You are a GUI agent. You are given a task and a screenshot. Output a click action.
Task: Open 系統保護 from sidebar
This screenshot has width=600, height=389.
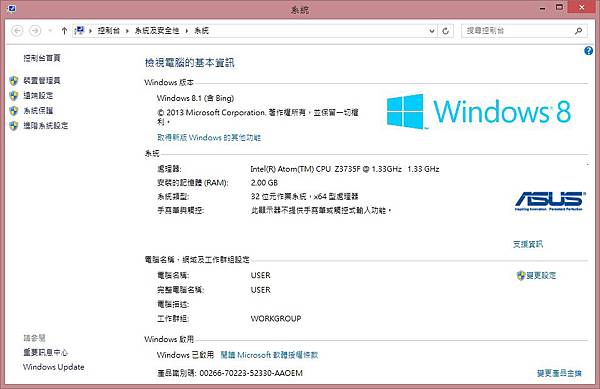(x=38, y=110)
